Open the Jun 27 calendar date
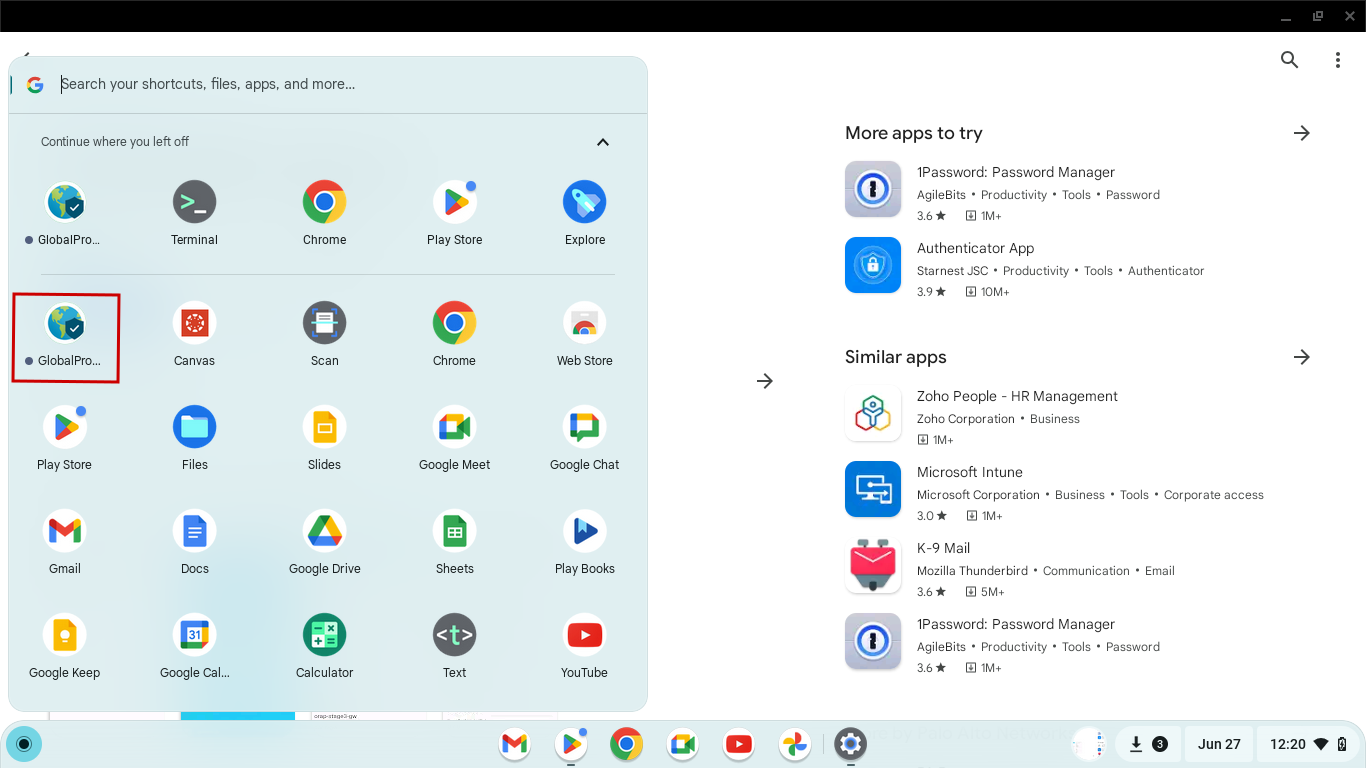This screenshot has height=768, width=1366. coord(1219,744)
